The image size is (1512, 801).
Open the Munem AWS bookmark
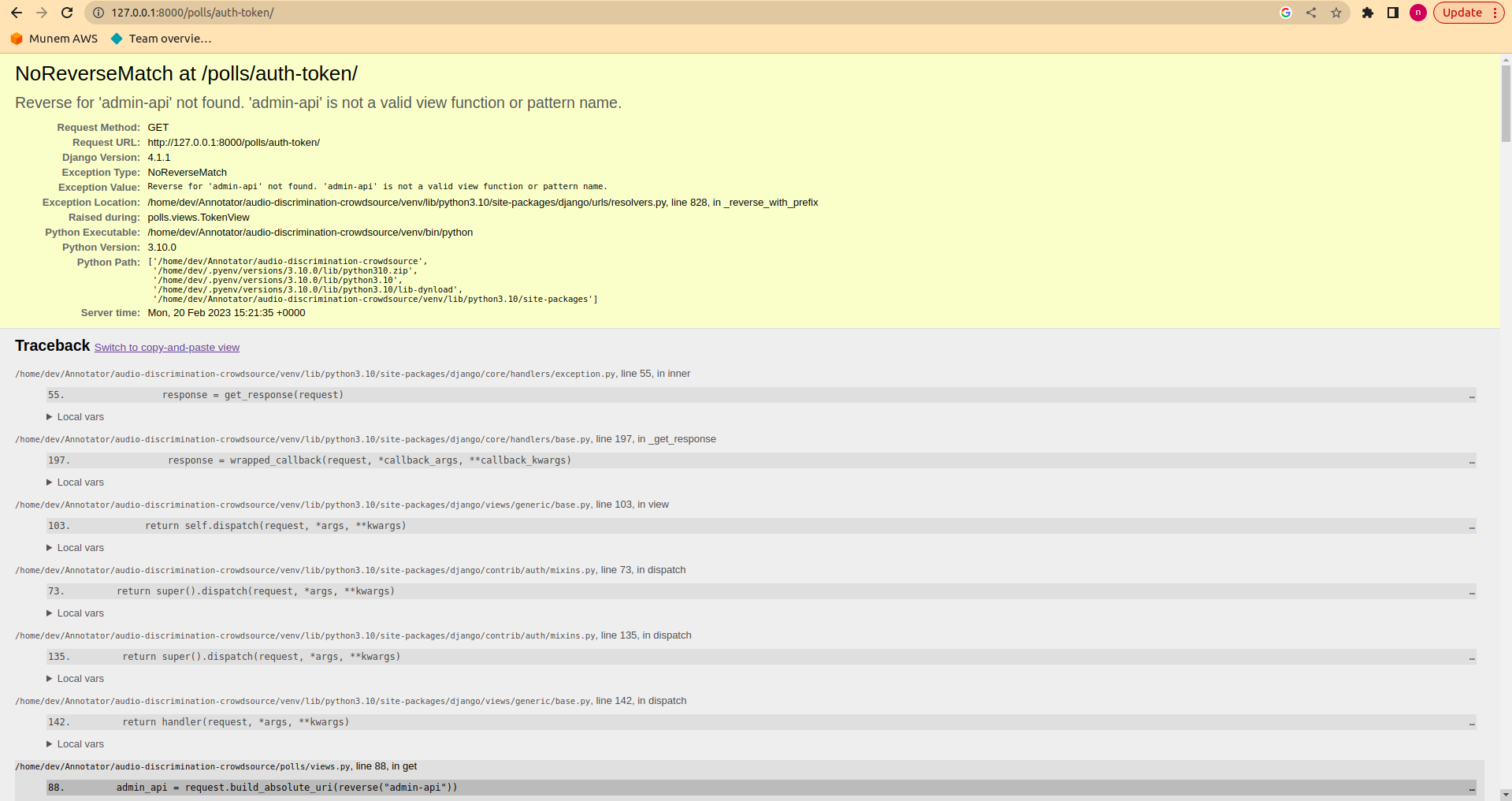pos(54,39)
